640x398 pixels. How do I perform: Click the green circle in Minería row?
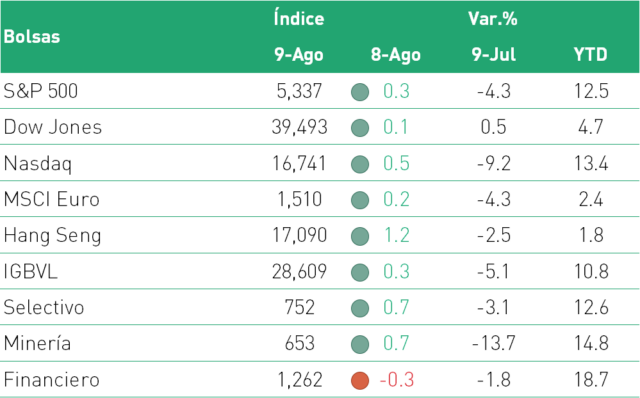[360, 344]
